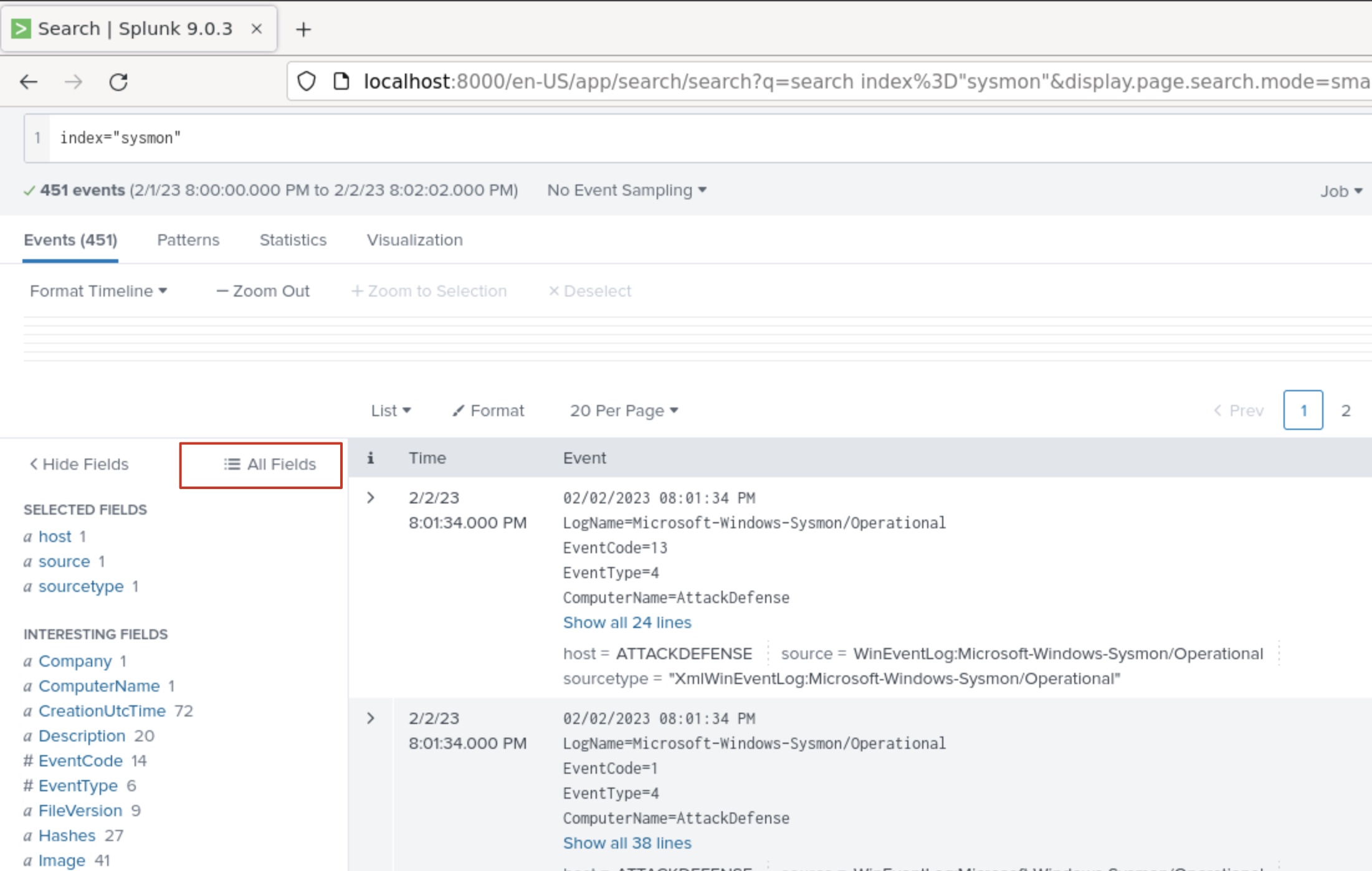Open the Description interesting field
The width and height of the screenshot is (1372, 871).
(x=82, y=736)
